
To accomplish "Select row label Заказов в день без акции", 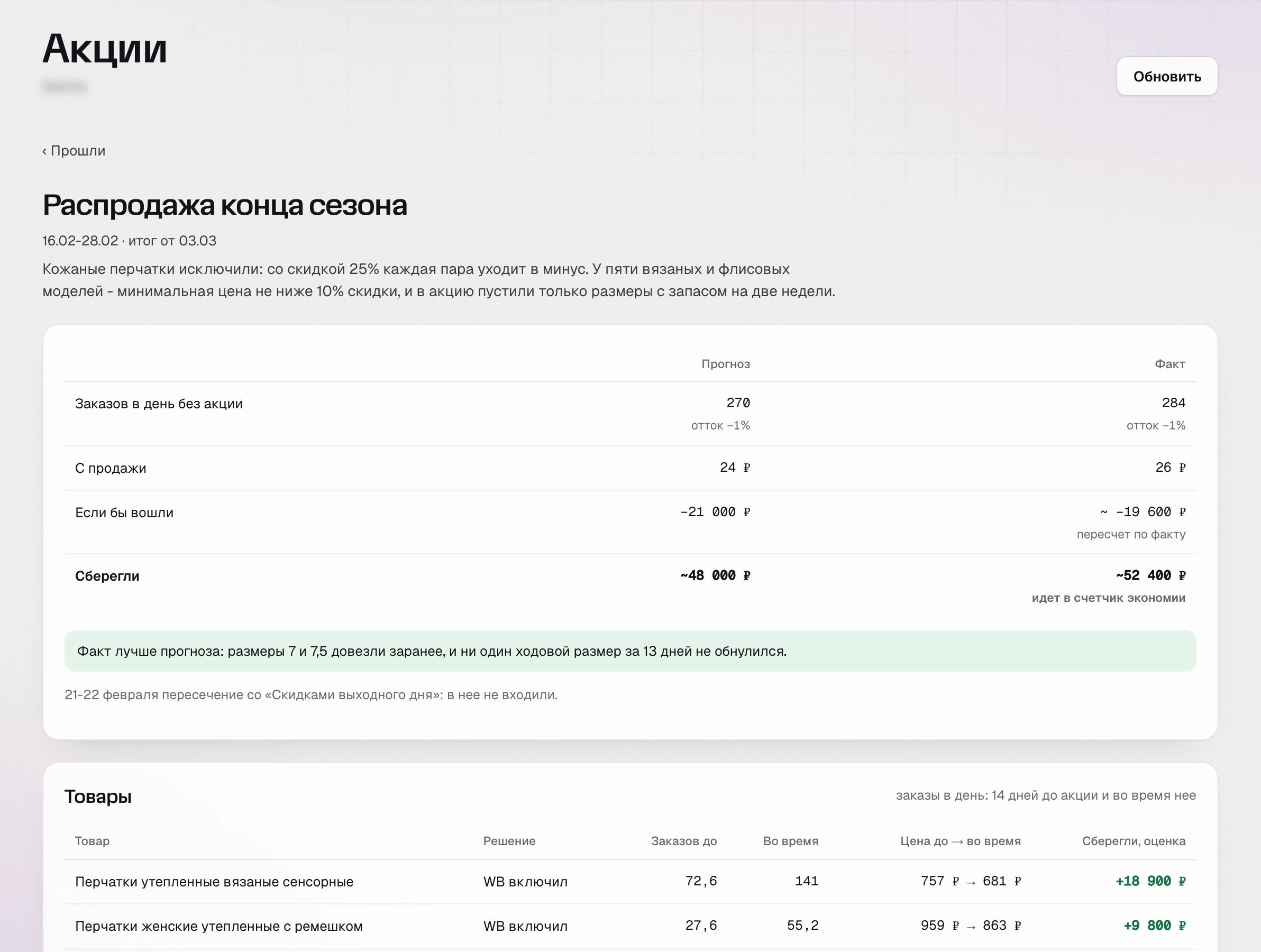I will pyautogui.click(x=159, y=404).
